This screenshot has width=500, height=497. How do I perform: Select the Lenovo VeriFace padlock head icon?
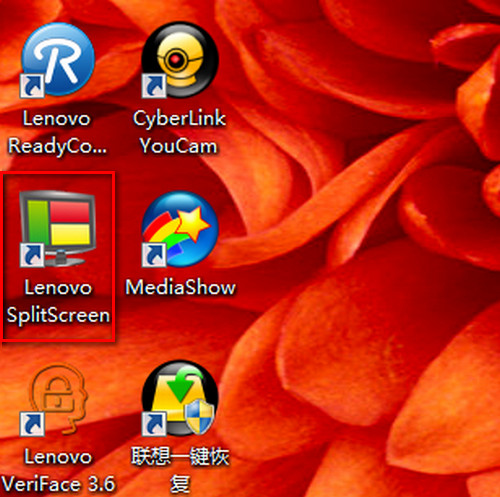[57, 399]
